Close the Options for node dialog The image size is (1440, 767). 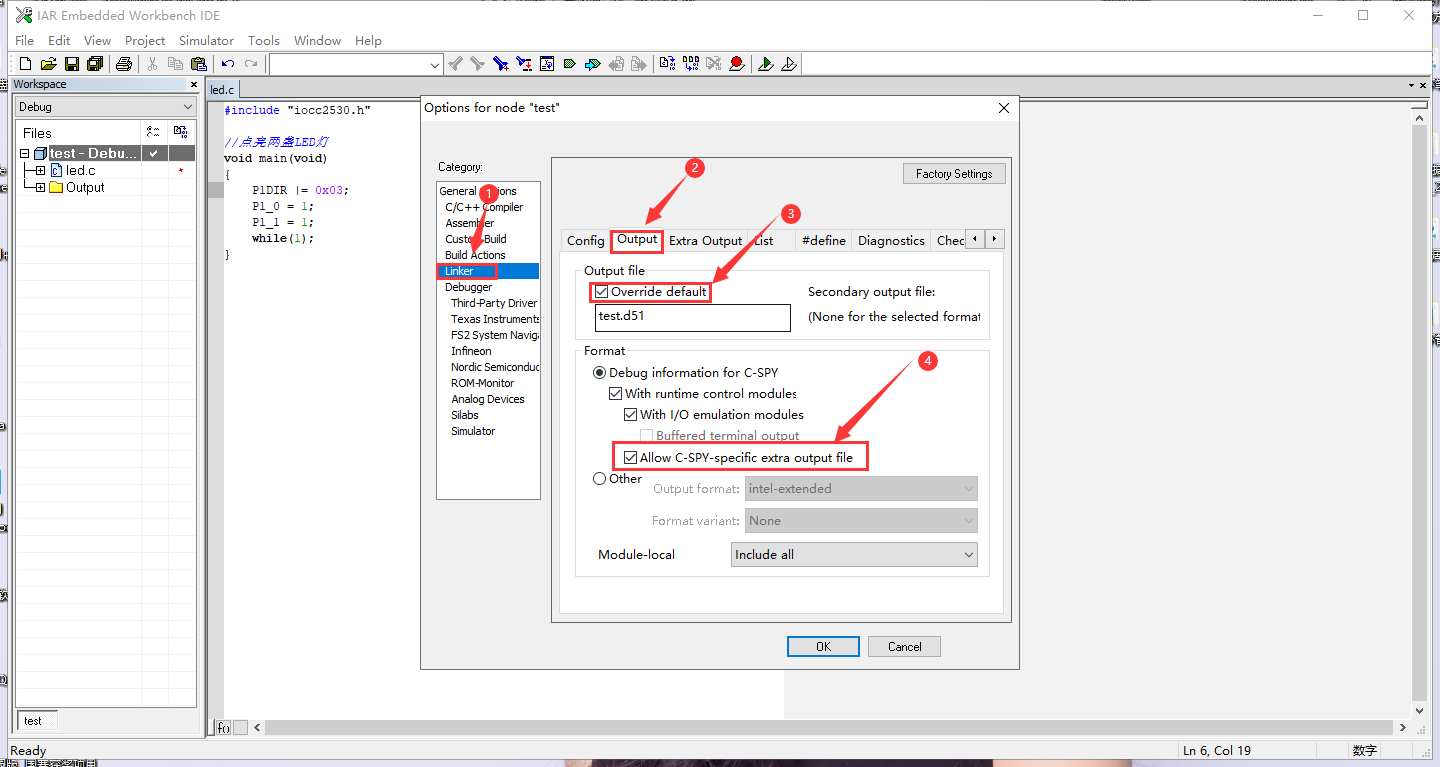point(1004,108)
